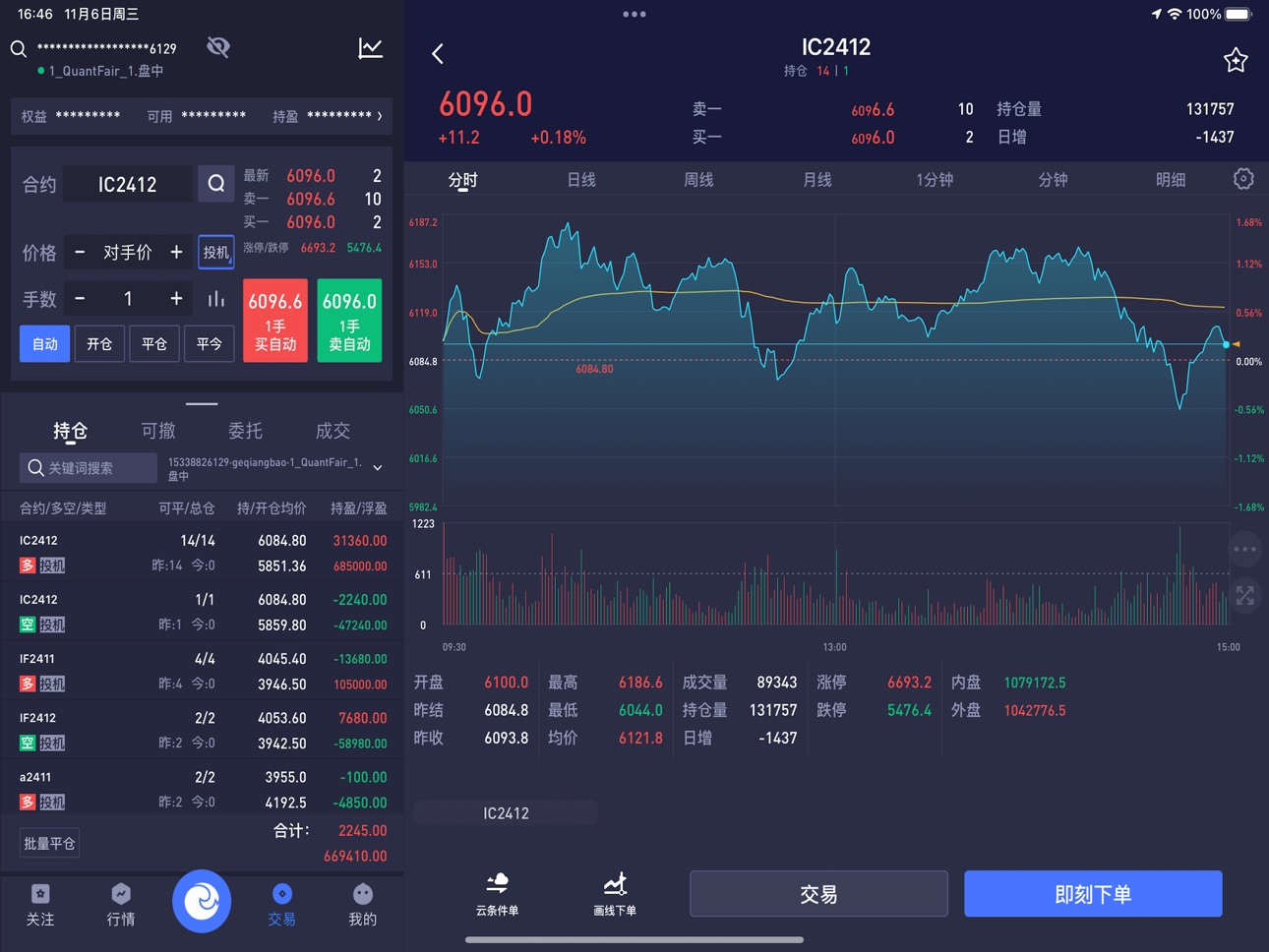Click the 交易 button at bottom
The image size is (1269, 952).
coord(818,894)
